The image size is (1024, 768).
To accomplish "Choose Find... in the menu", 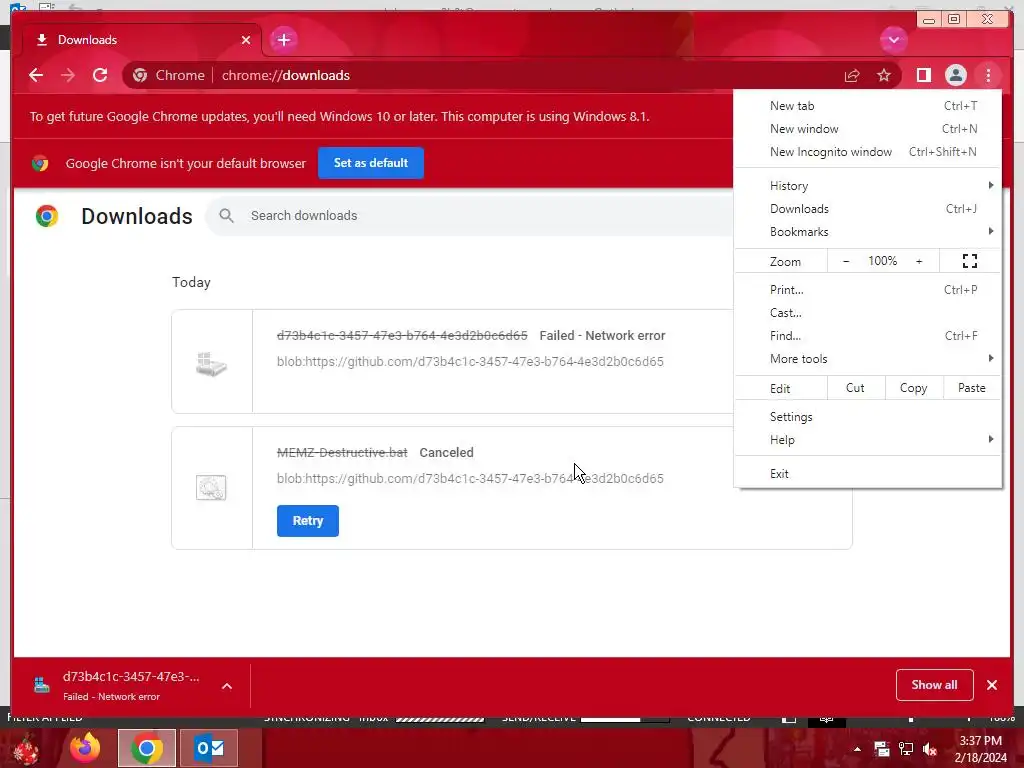I will [868, 336].
